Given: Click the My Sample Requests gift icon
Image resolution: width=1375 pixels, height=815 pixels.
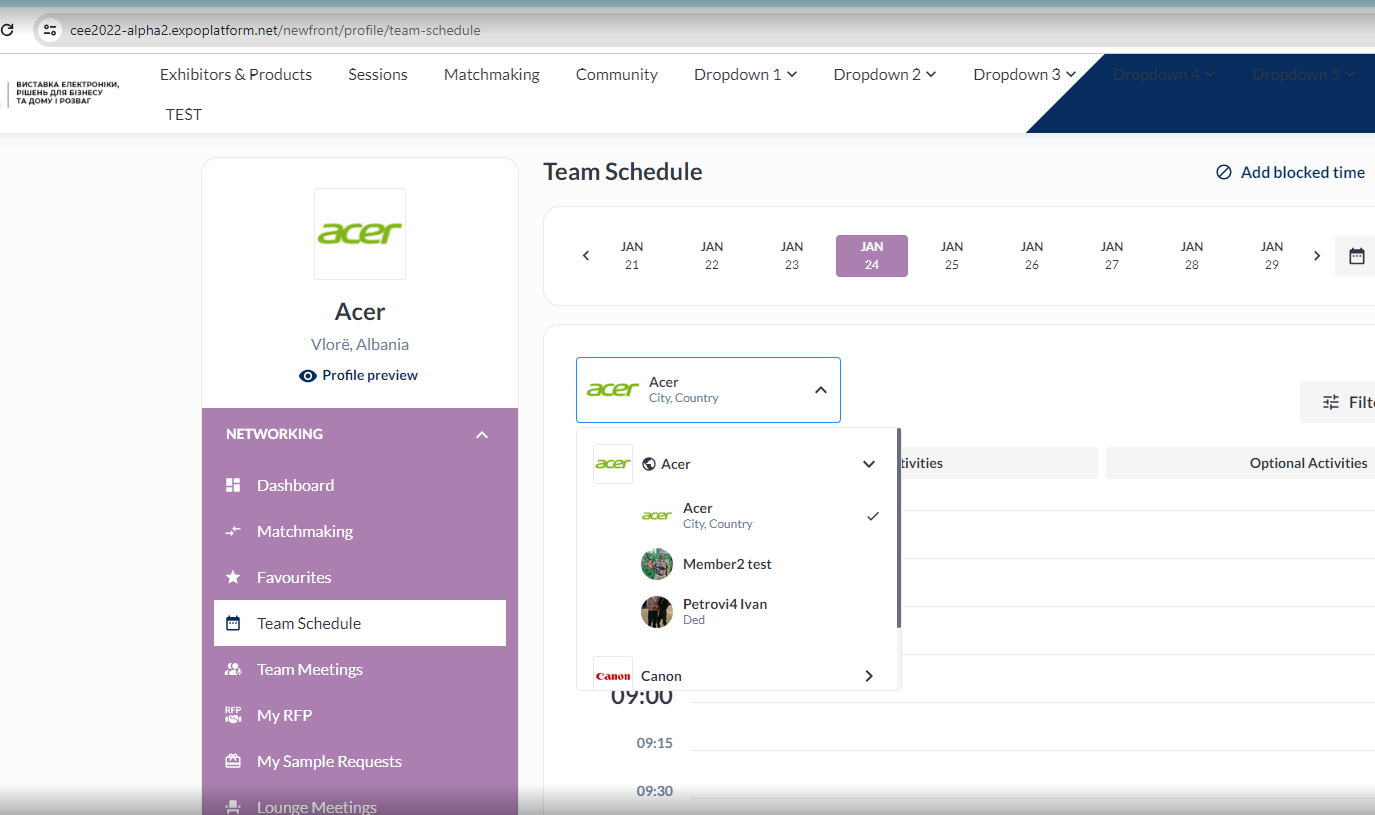Looking at the screenshot, I should (x=233, y=761).
